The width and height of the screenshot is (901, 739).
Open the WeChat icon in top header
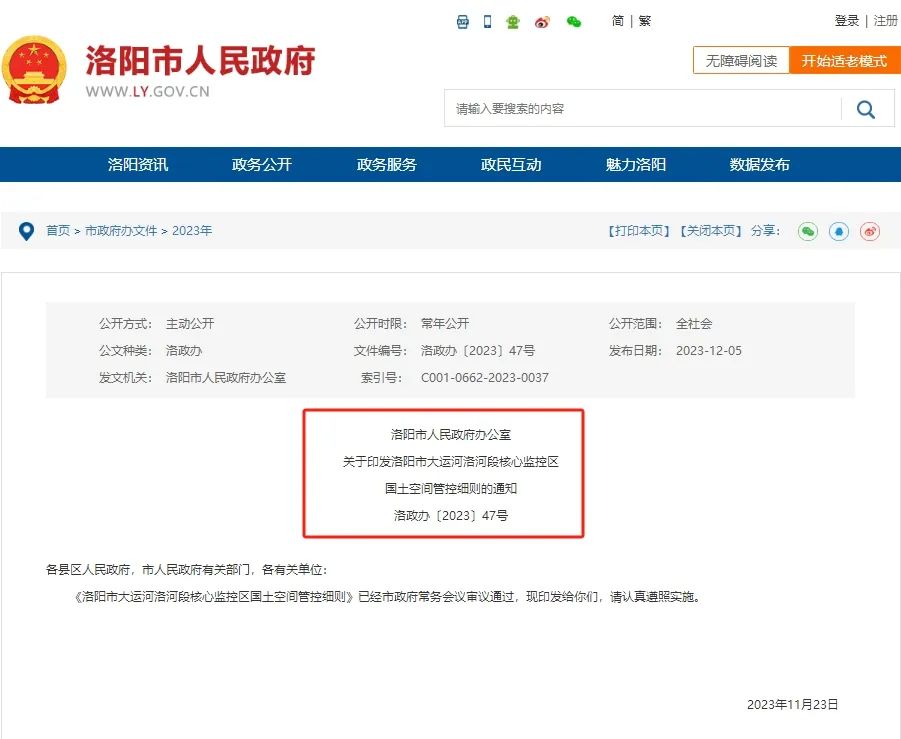[573, 21]
